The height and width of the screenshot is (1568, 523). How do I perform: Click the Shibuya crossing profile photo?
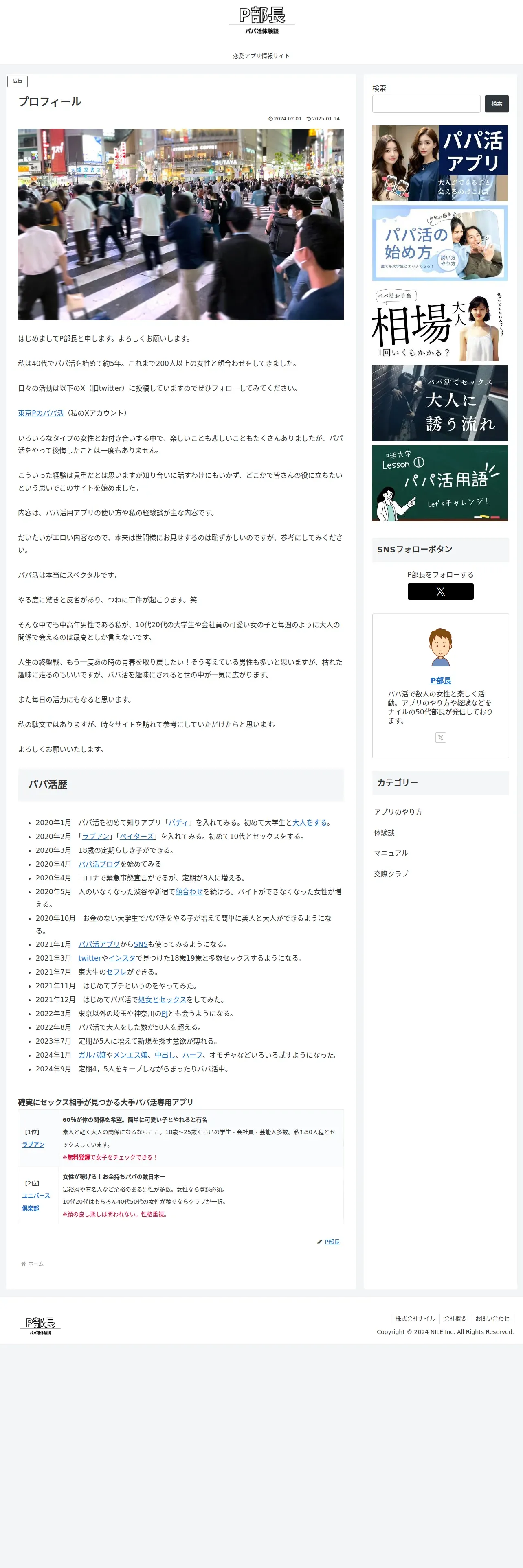click(x=180, y=224)
